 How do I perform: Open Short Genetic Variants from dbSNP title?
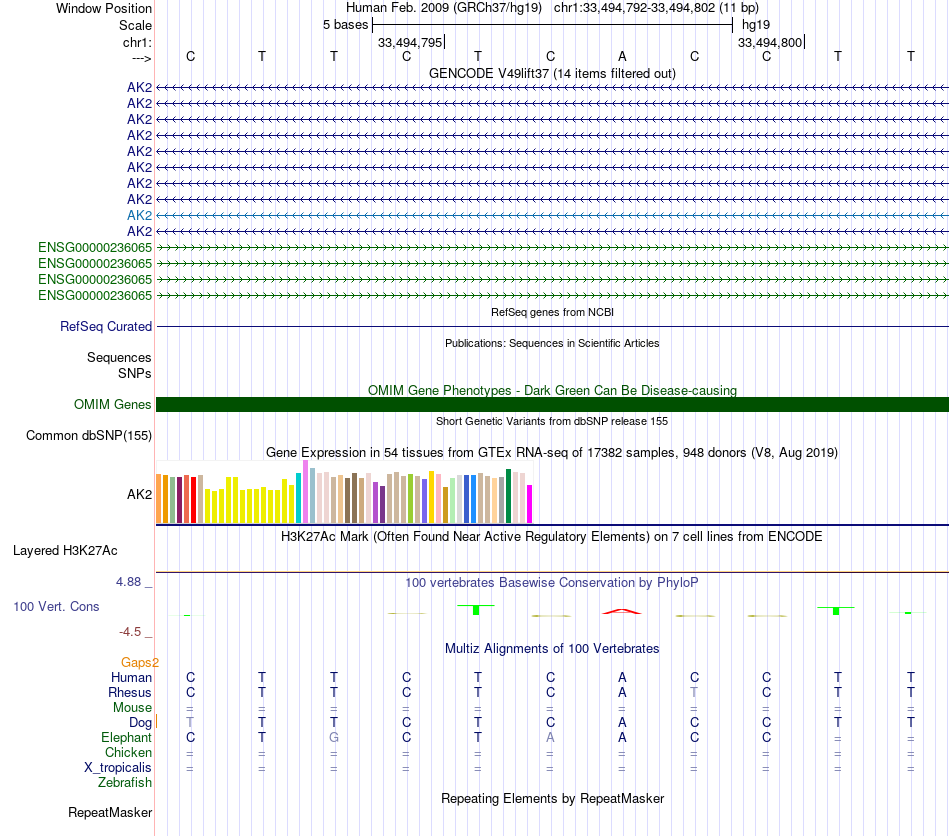[552, 421]
